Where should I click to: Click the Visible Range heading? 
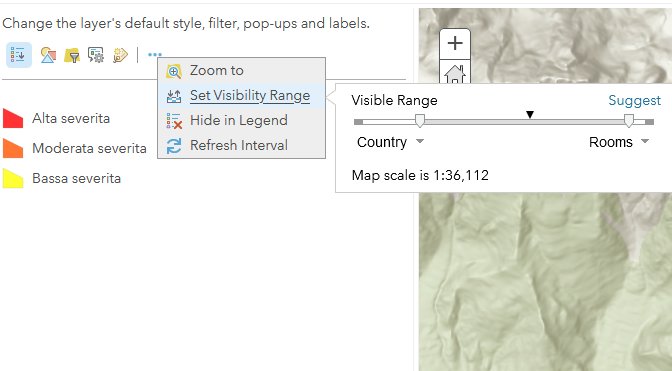click(x=394, y=100)
